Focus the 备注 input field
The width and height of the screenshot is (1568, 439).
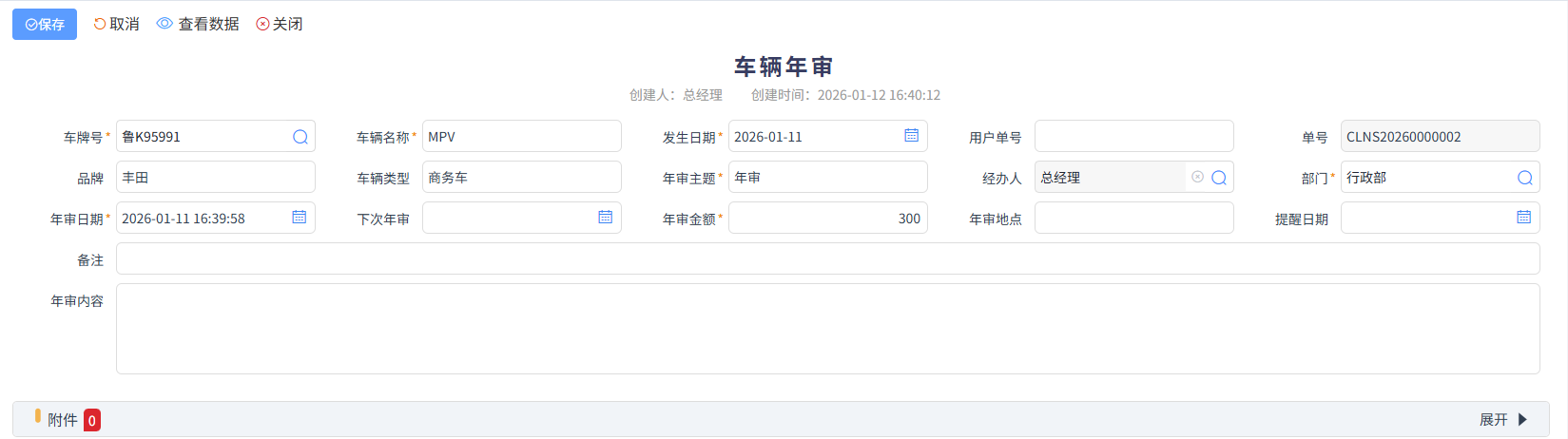coord(827,258)
